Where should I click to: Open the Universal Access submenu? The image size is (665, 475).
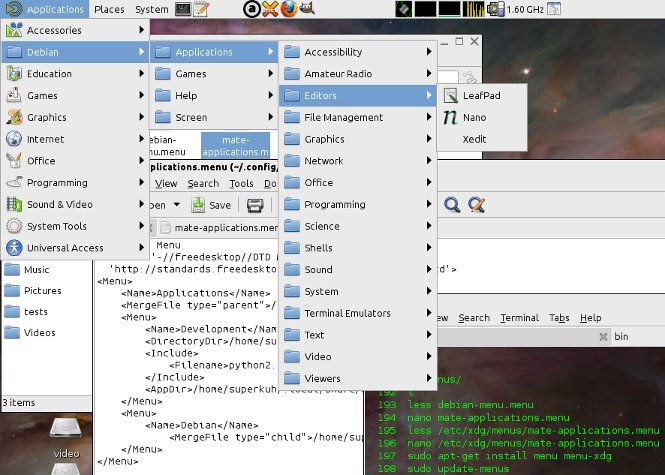[x=75, y=248]
